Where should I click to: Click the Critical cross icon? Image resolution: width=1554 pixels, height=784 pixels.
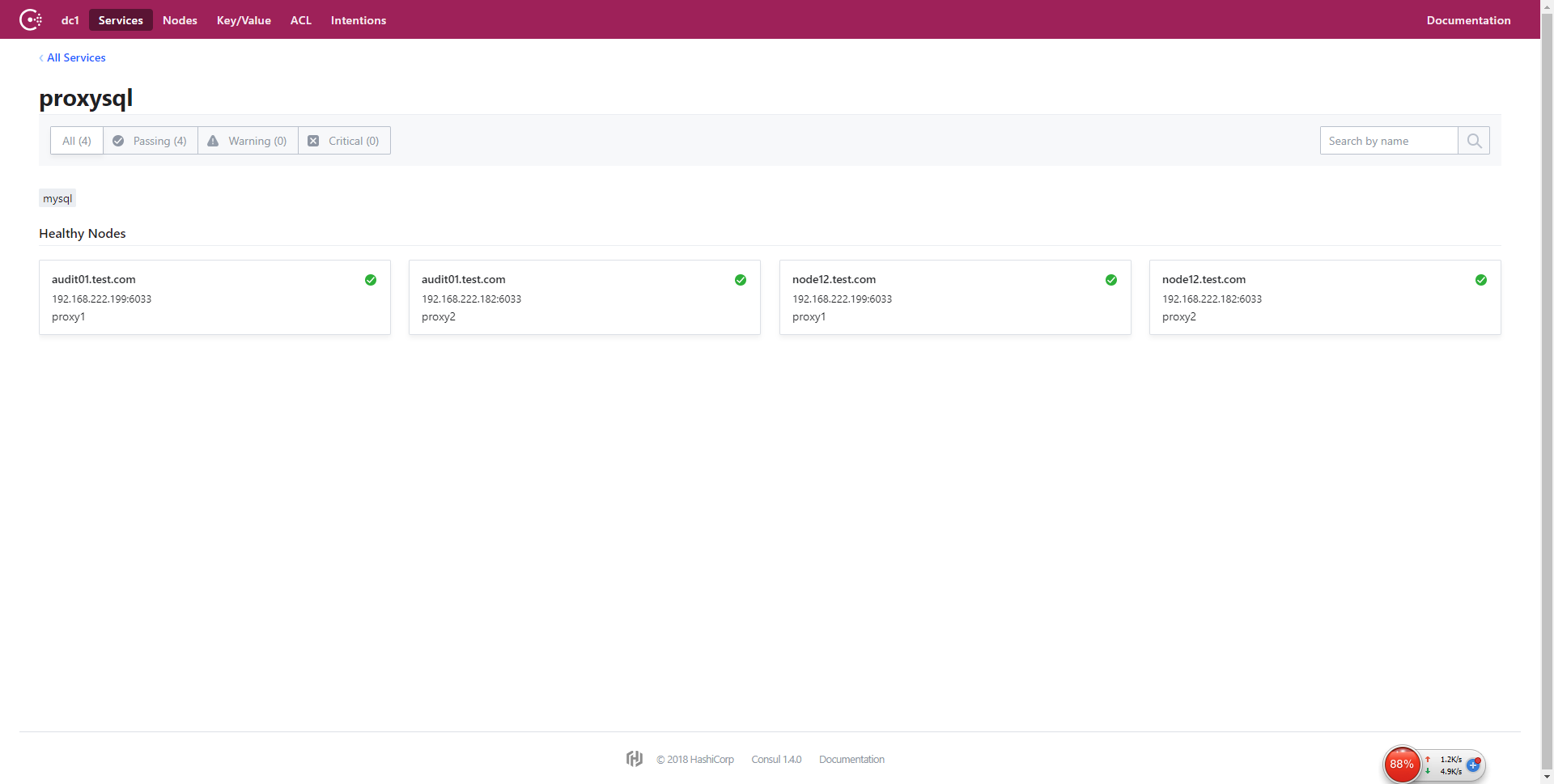pos(313,141)
